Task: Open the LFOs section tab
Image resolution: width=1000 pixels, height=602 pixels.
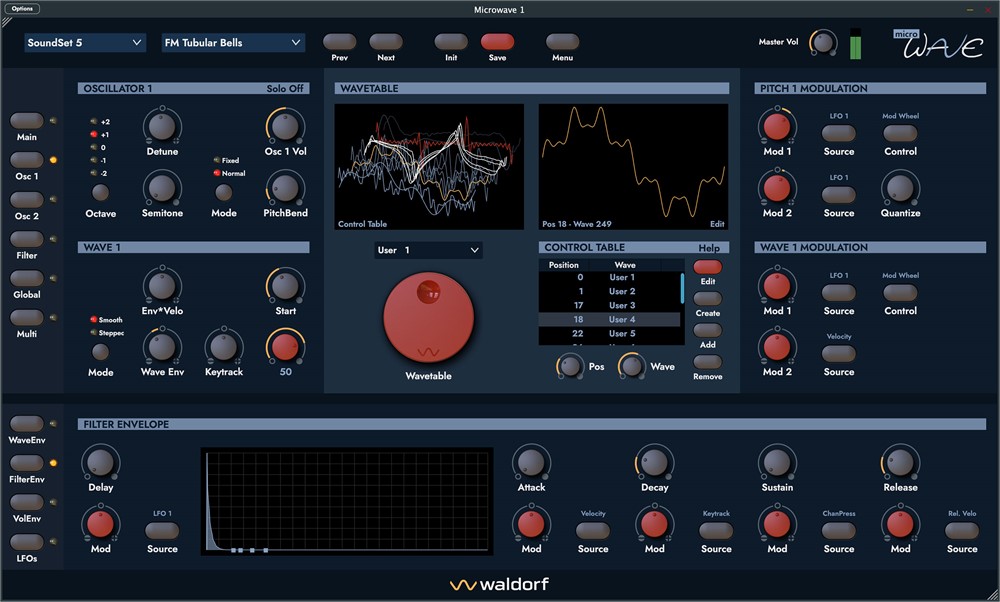Action: pyautogui.click(x=28, y=541)
